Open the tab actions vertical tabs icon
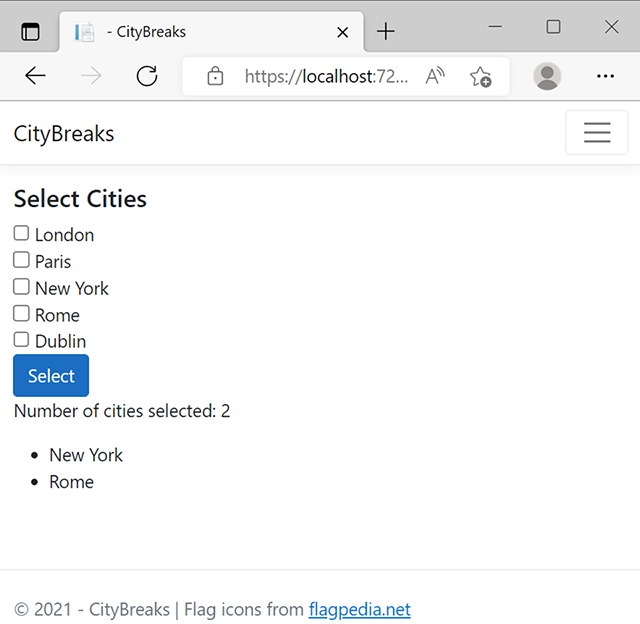Viewport: 640px width, 624px height. pyautogui.click(x=30, y=32)
